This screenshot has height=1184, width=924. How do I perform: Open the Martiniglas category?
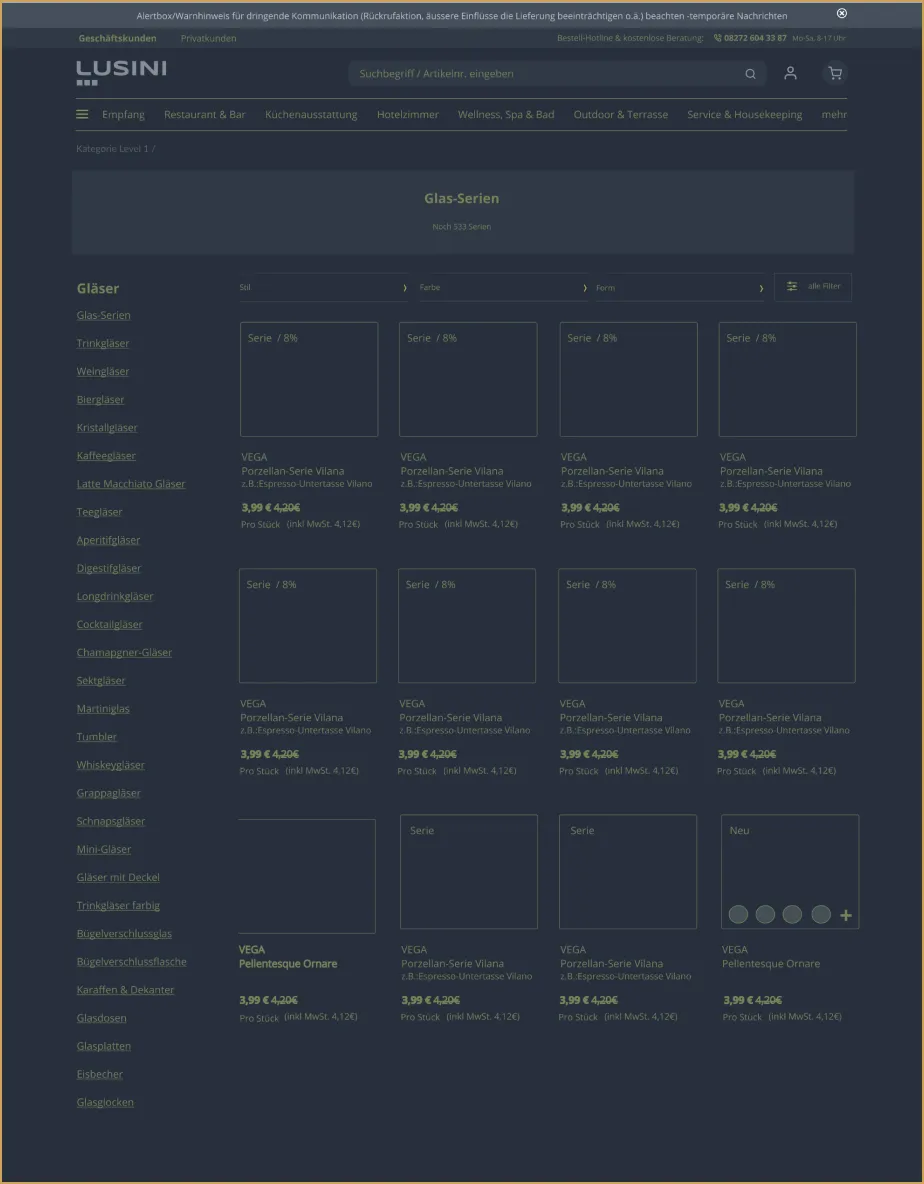click(x=103, y=708)
